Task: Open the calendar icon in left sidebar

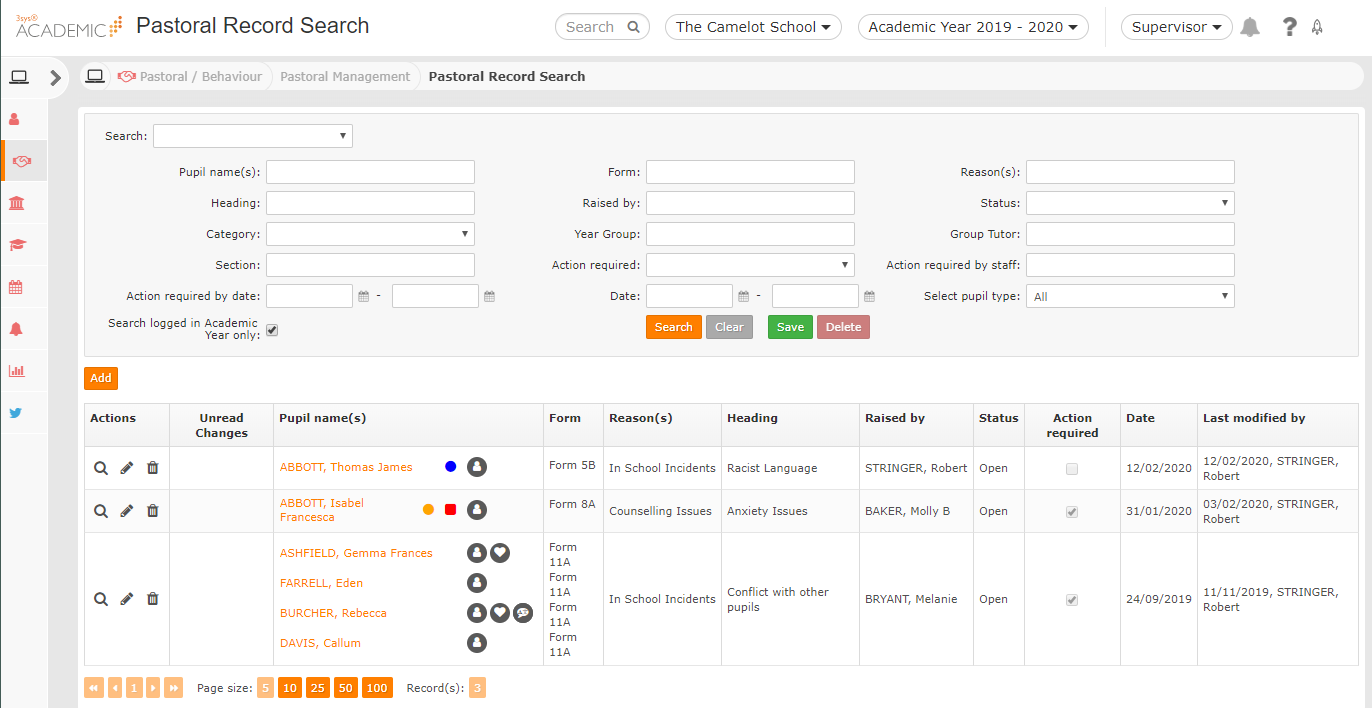Action: point(16,287)
